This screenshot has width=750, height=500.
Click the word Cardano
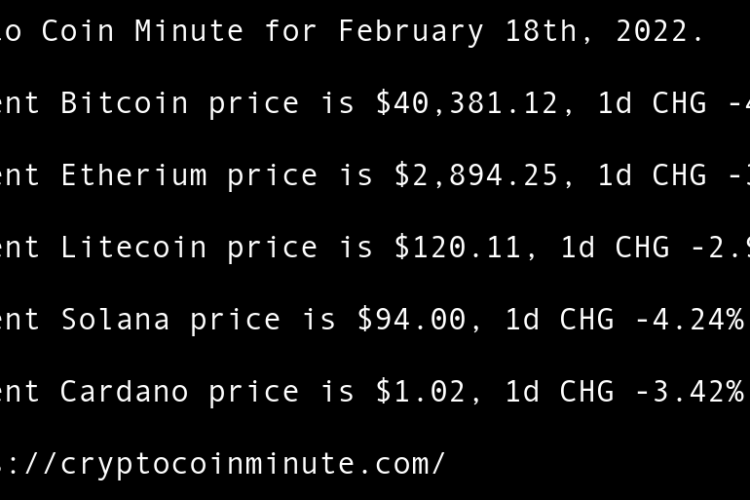[124, 391]
